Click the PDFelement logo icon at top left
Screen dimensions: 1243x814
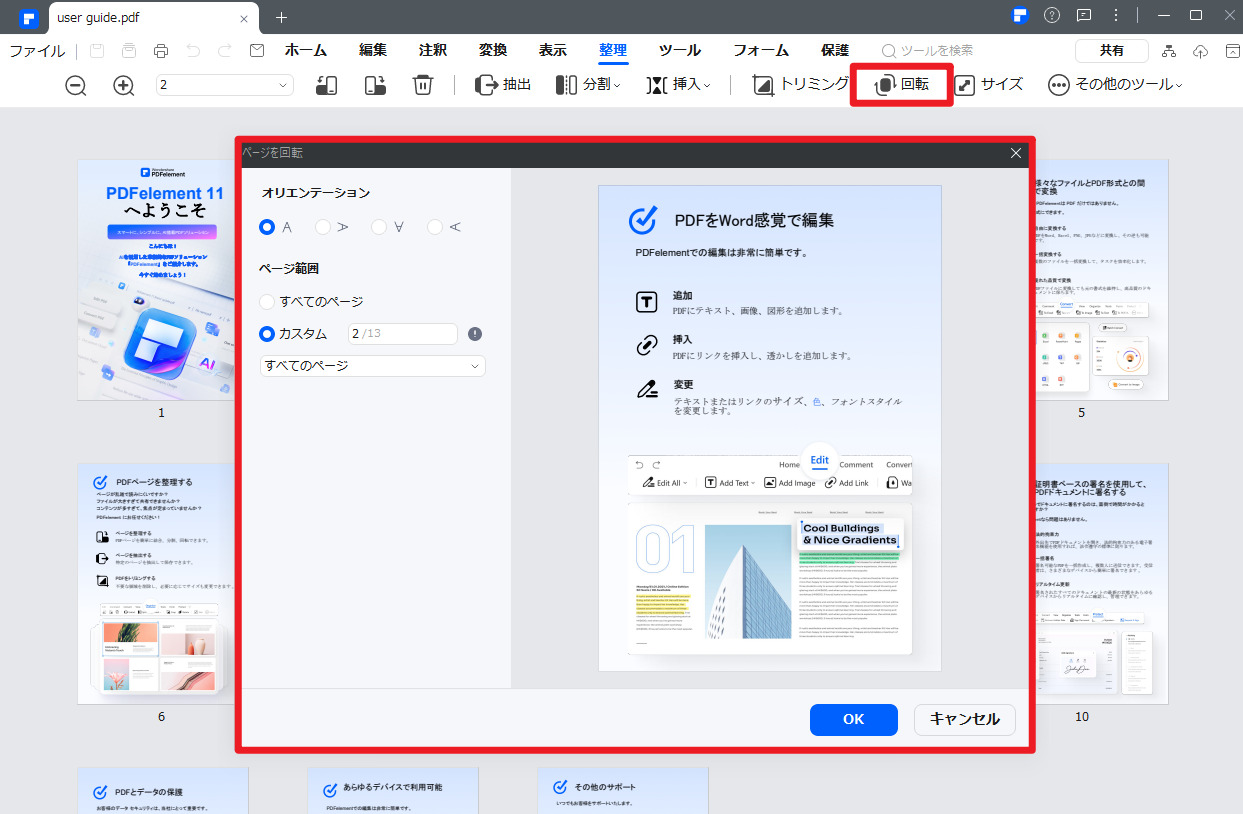point(28,17)
